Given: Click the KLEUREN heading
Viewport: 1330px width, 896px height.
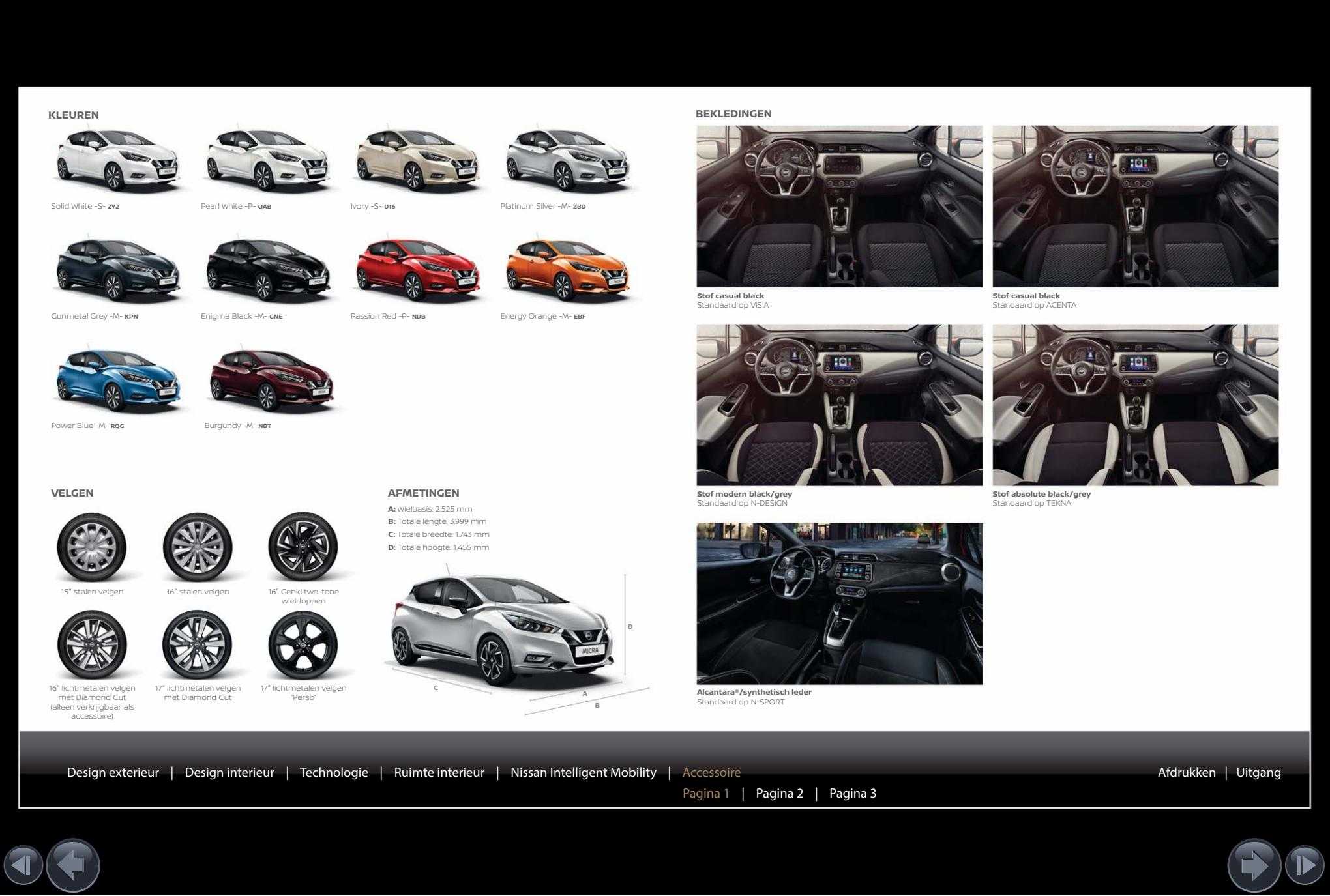Looking at the screenshot, I should pyautogui.click(x=74, y=115).
